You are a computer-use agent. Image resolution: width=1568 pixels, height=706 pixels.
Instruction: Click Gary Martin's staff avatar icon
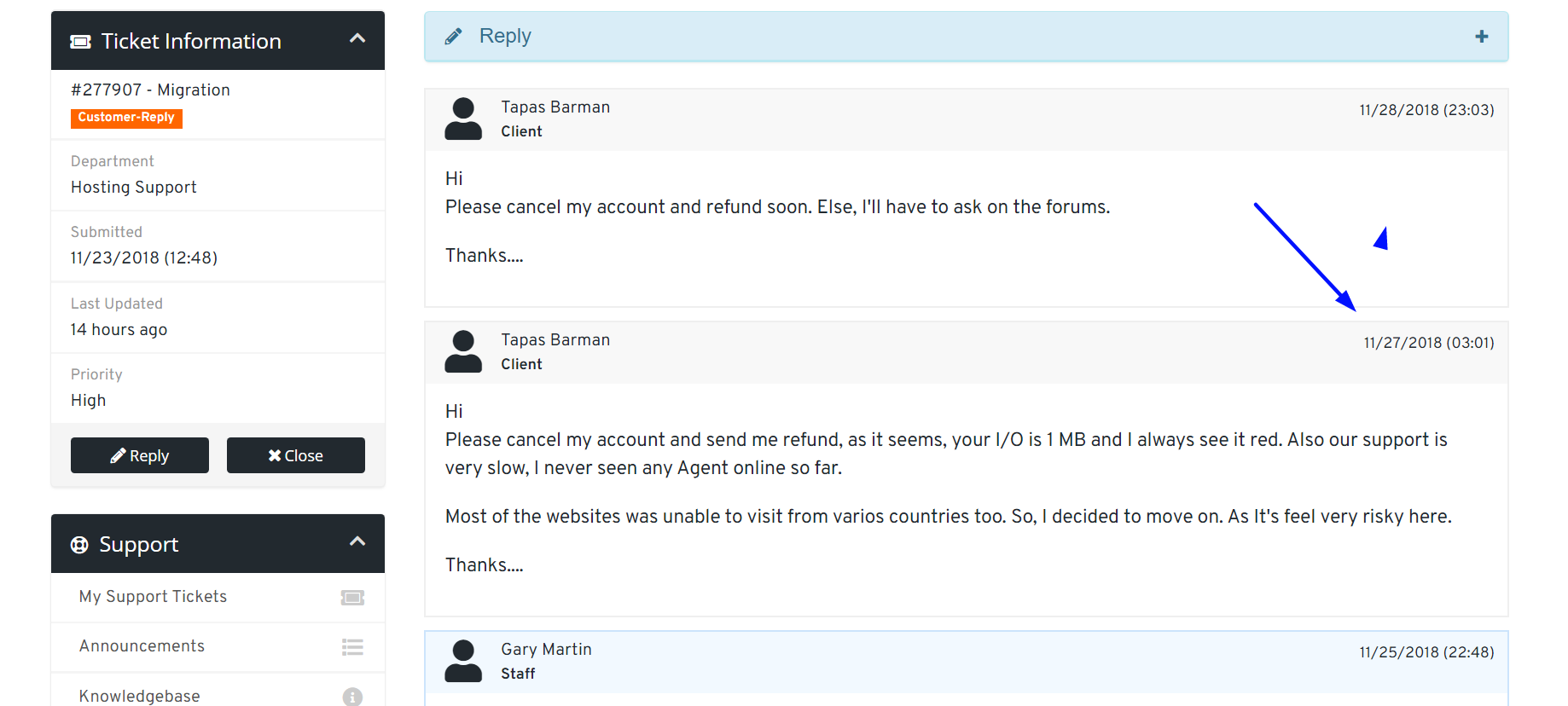pos(463,661)
